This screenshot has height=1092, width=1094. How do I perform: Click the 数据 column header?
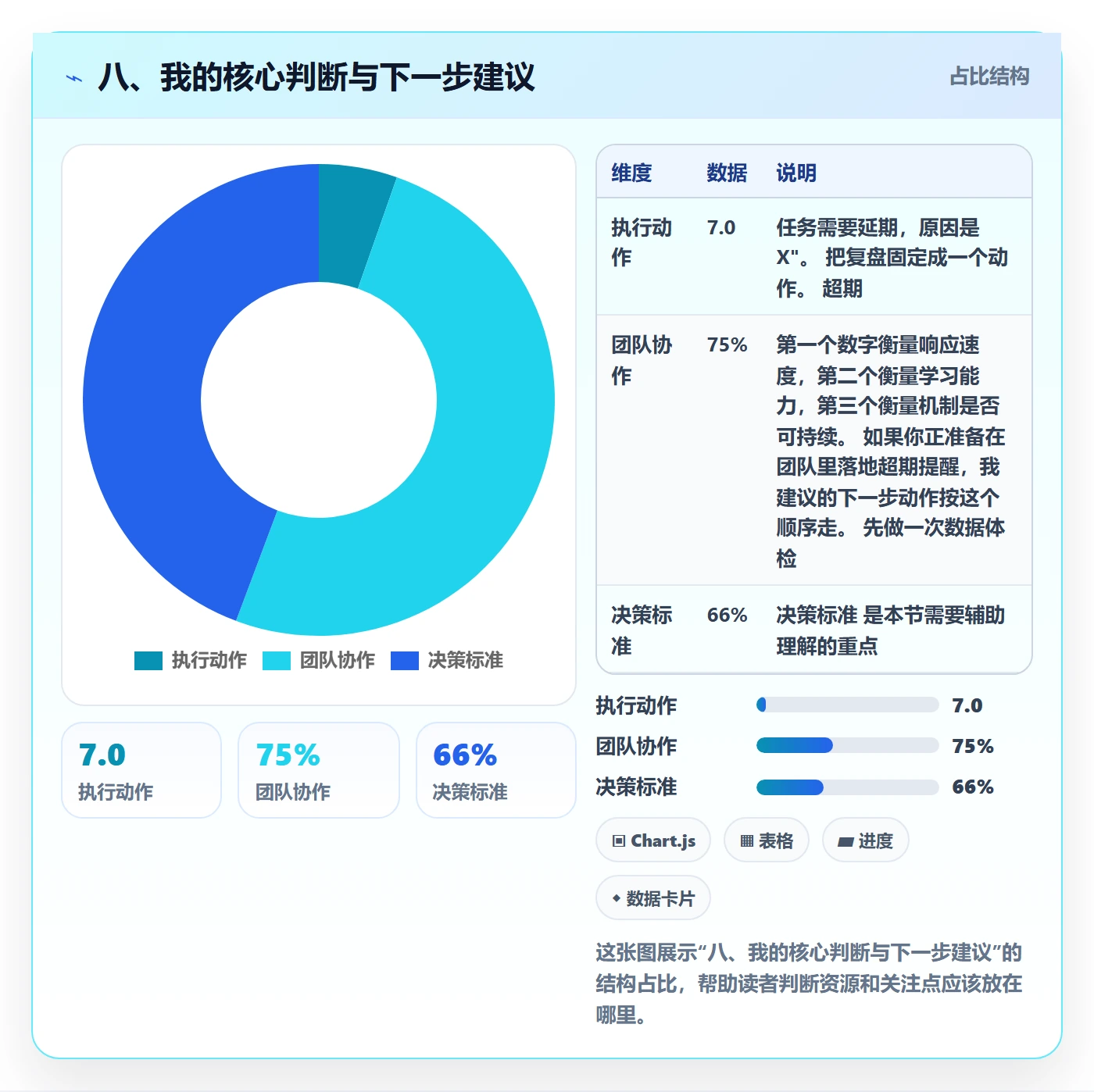tap(727, 173)
